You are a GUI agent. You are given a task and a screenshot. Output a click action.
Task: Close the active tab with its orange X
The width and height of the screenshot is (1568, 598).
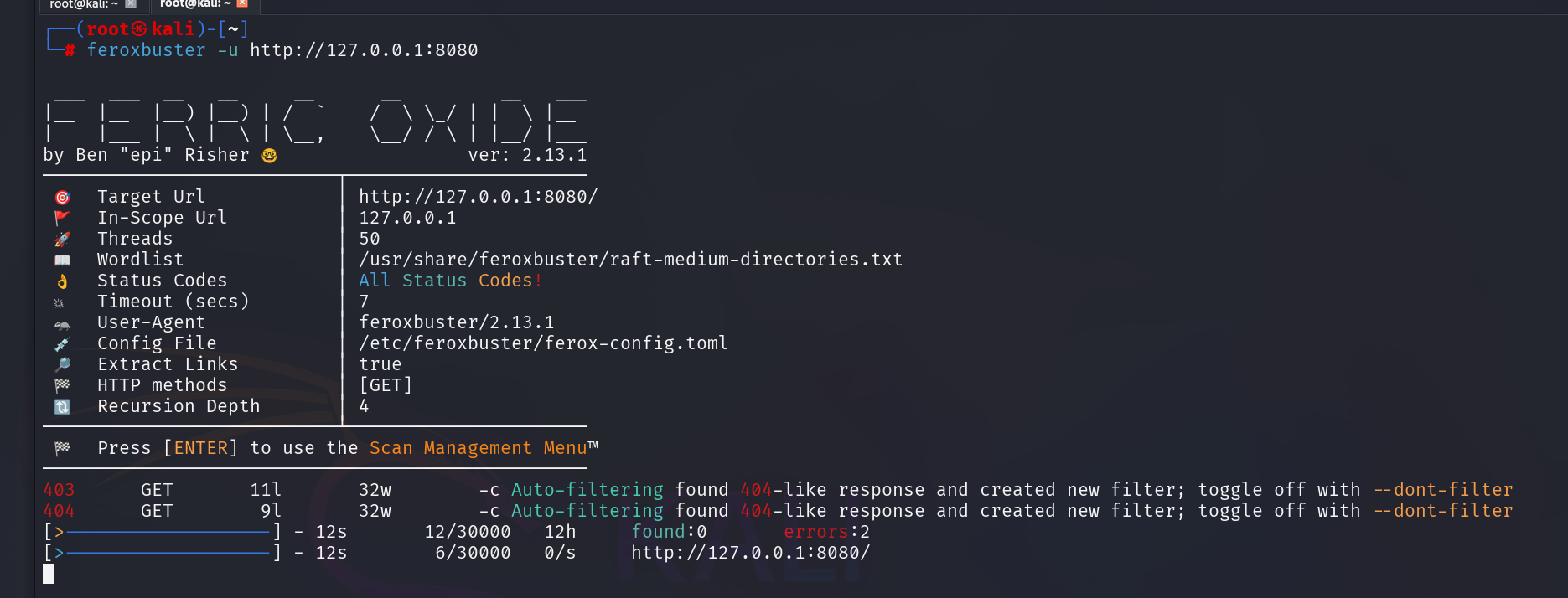(242, 4)
